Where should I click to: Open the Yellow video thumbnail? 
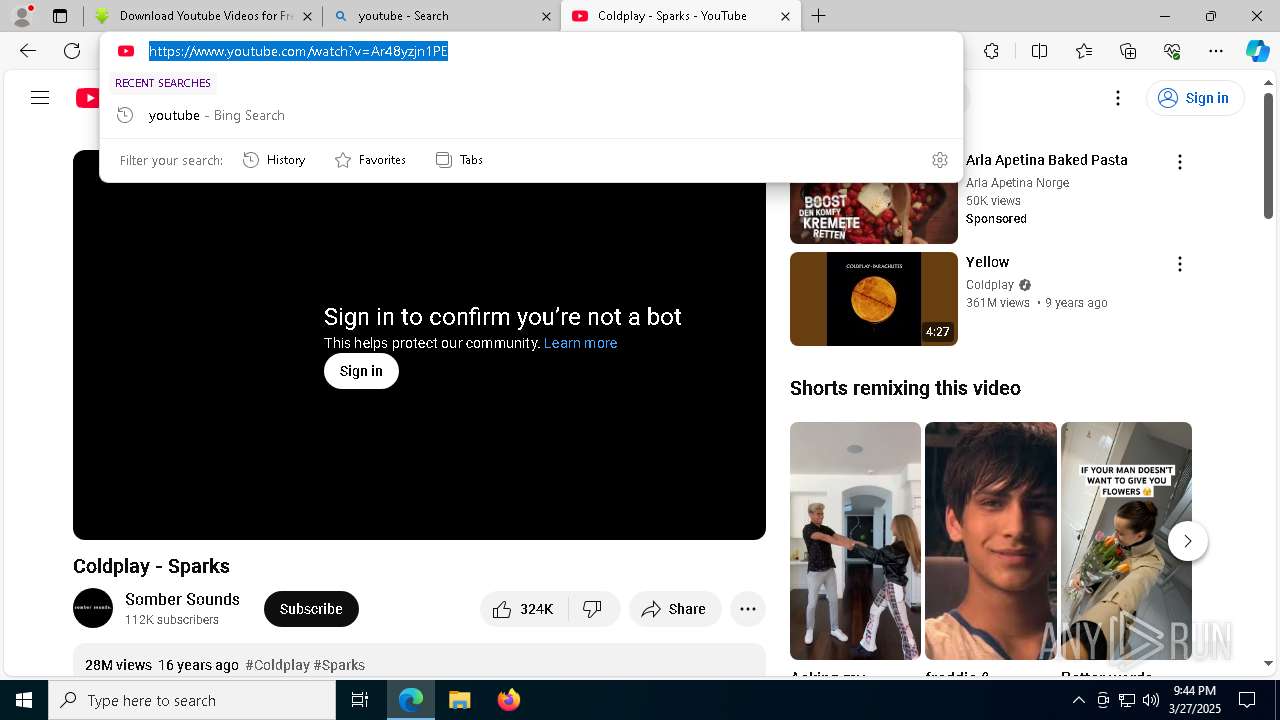(x=874, y=299)
